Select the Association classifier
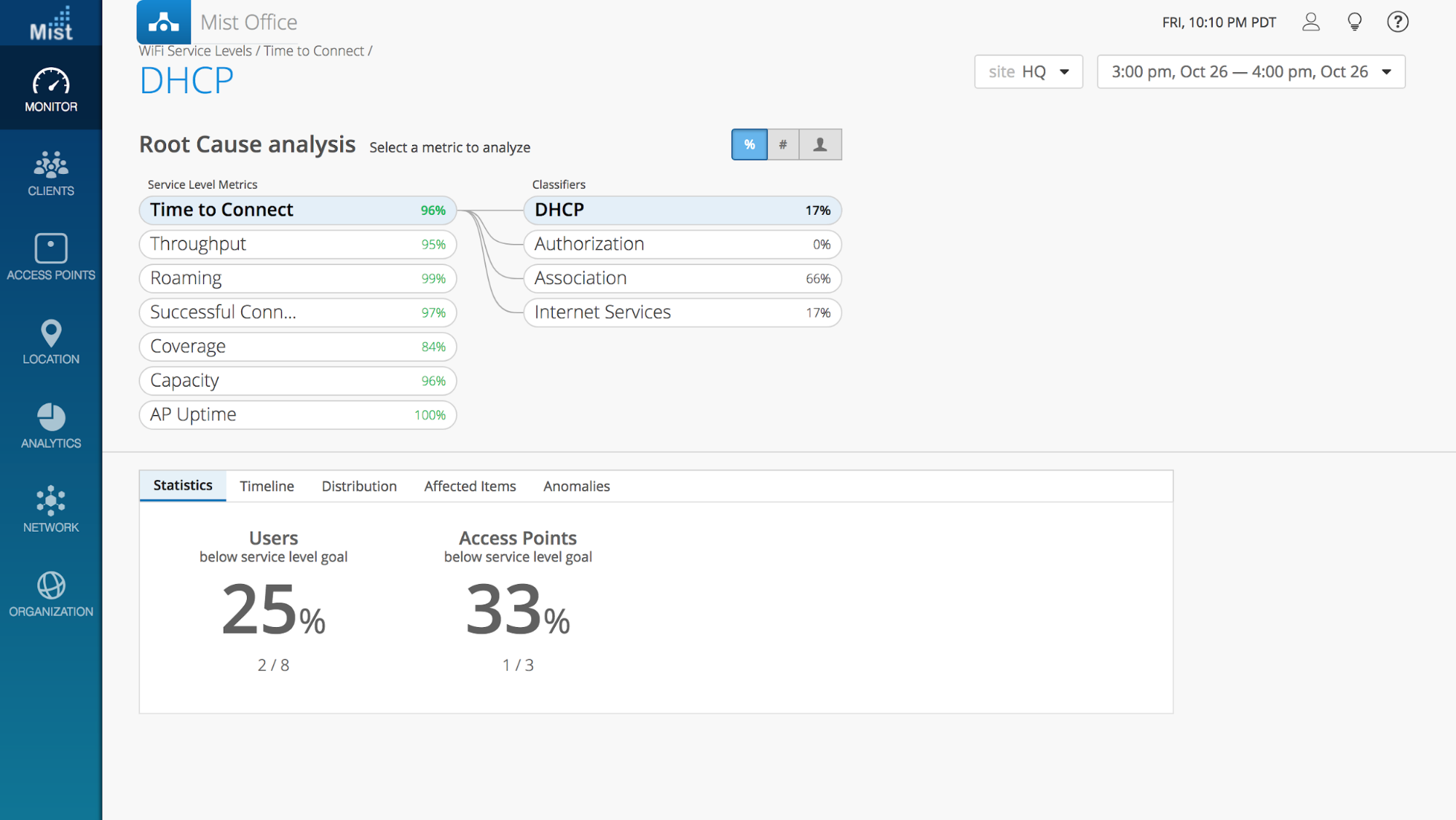The image size is (1456, 820). 682,278
